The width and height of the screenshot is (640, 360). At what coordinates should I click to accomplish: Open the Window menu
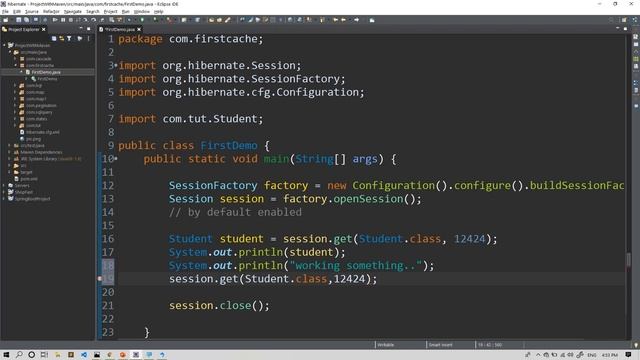tap(142, 11)
